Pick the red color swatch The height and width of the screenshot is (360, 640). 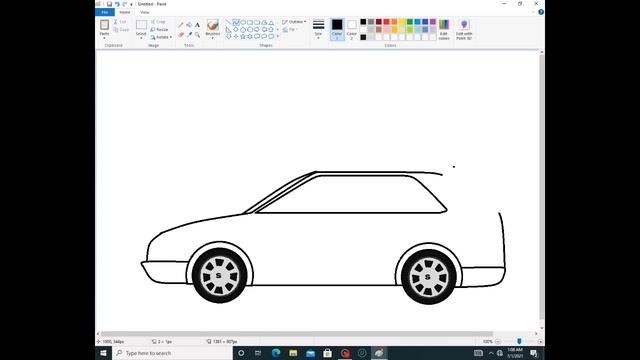coord(387,22)
